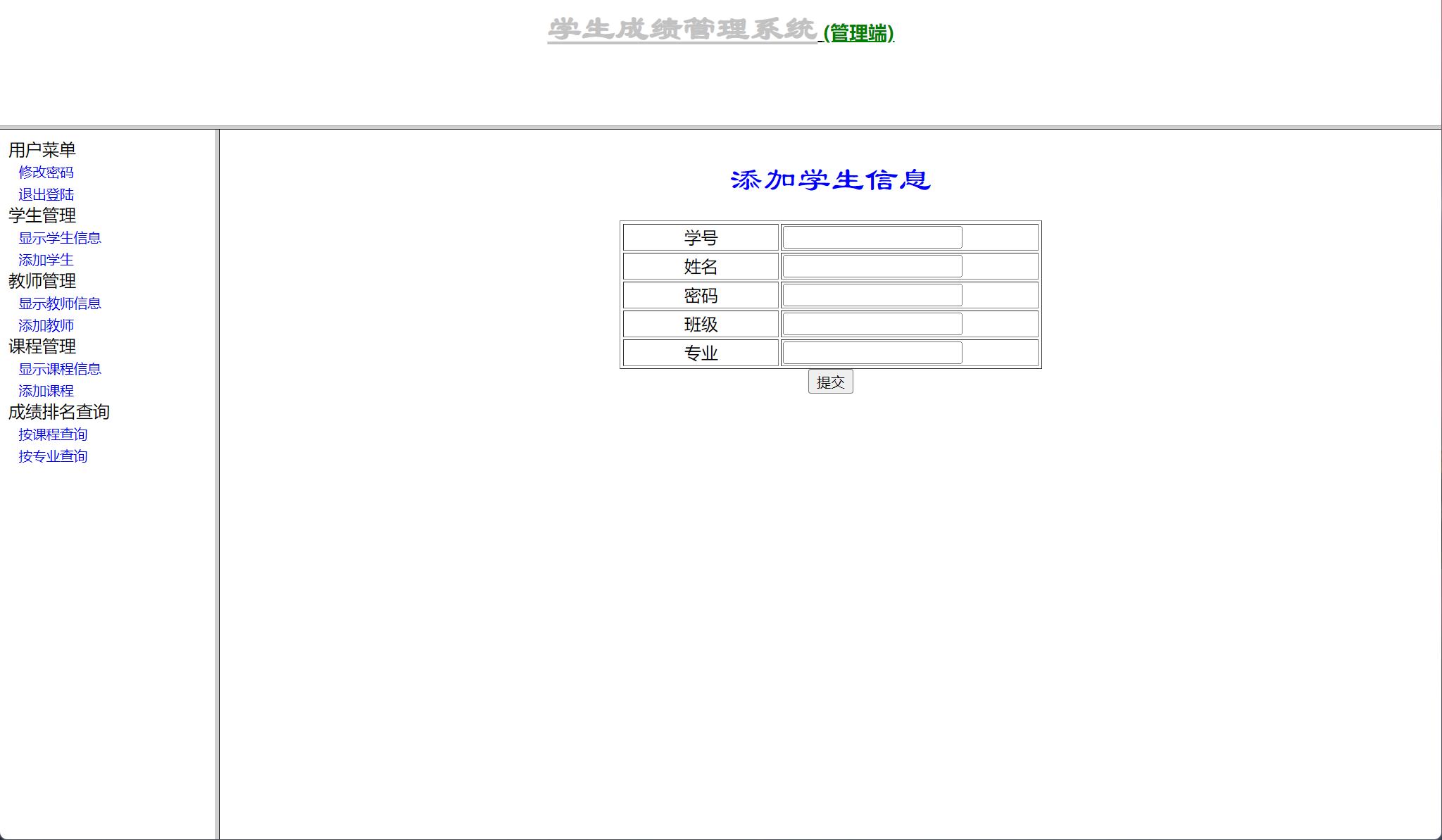The width and height of the screenshot is (1442, 840).
Task: Click inside the 专业 input field
Action: (x=872, y=353)
